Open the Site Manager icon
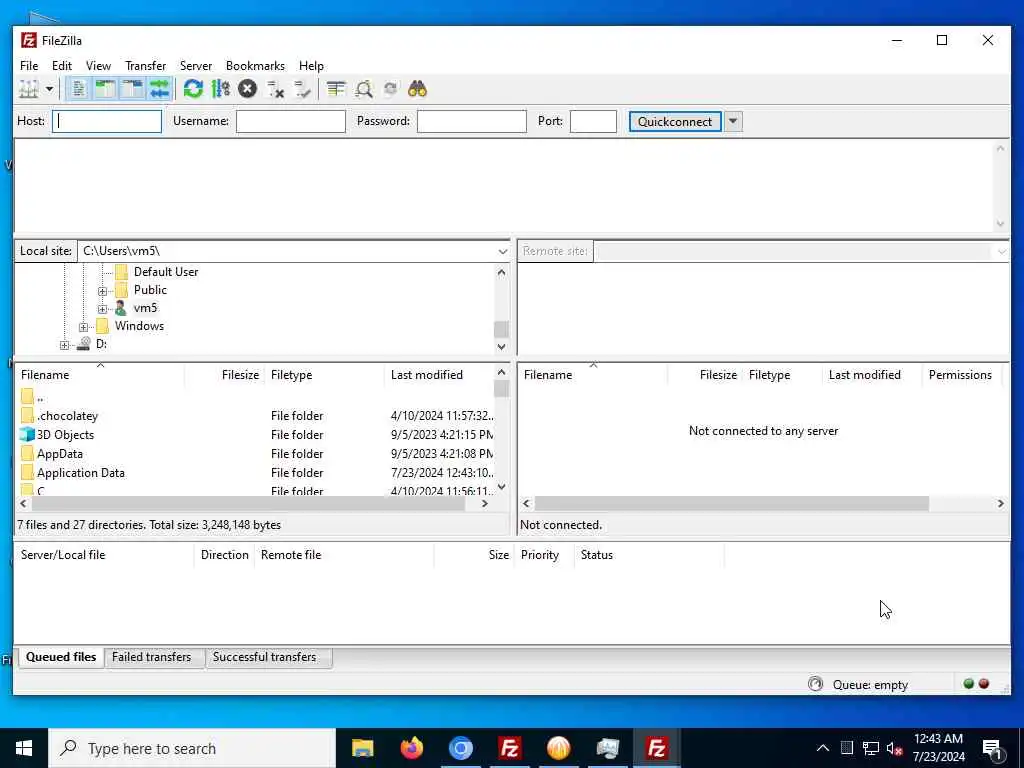 29,89
